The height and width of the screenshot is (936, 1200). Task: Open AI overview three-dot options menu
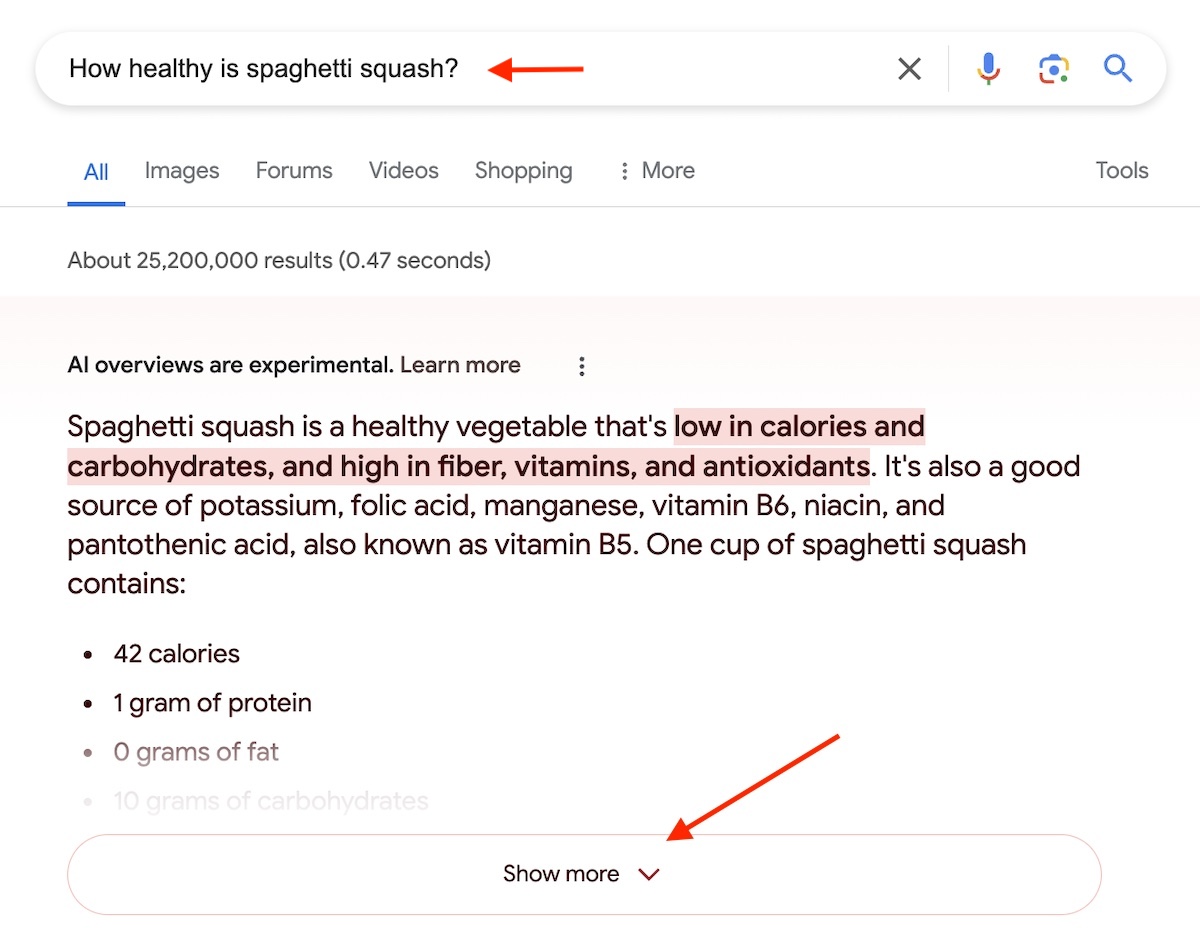pos(582,366)
